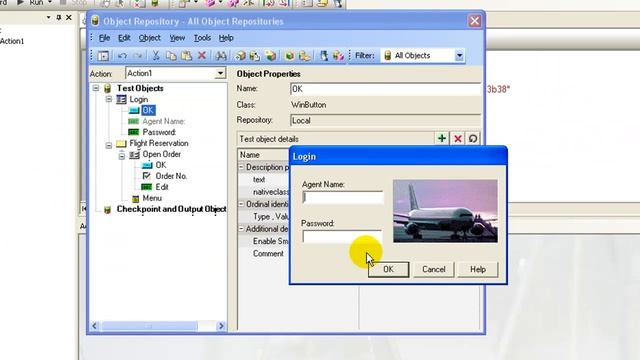The width and height of the screenshot is (640, 360).
Task: Click the pin icon in the left pane header
Action: point(58,17)
